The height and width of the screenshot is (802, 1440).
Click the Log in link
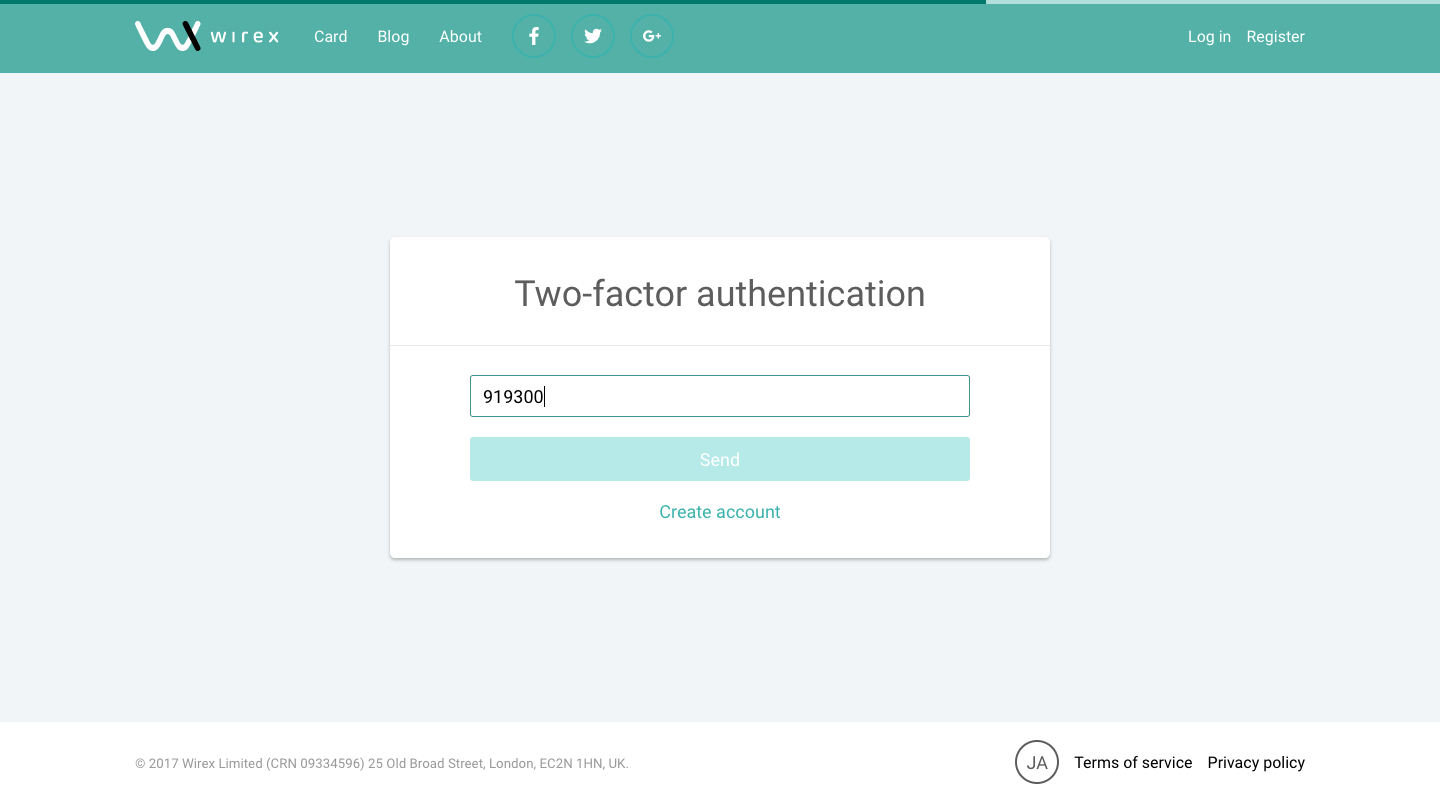click(x=1209, y=37)
